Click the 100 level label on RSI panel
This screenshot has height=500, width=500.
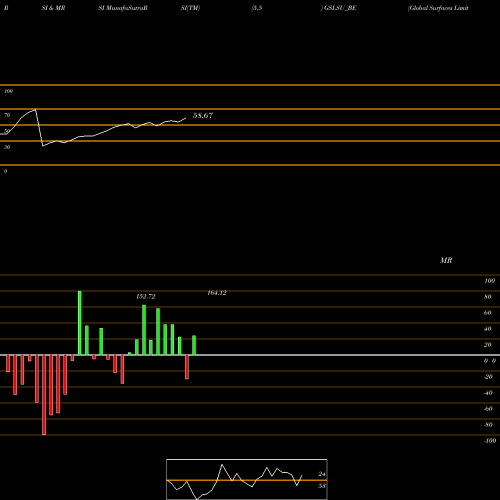coord(8,91)
